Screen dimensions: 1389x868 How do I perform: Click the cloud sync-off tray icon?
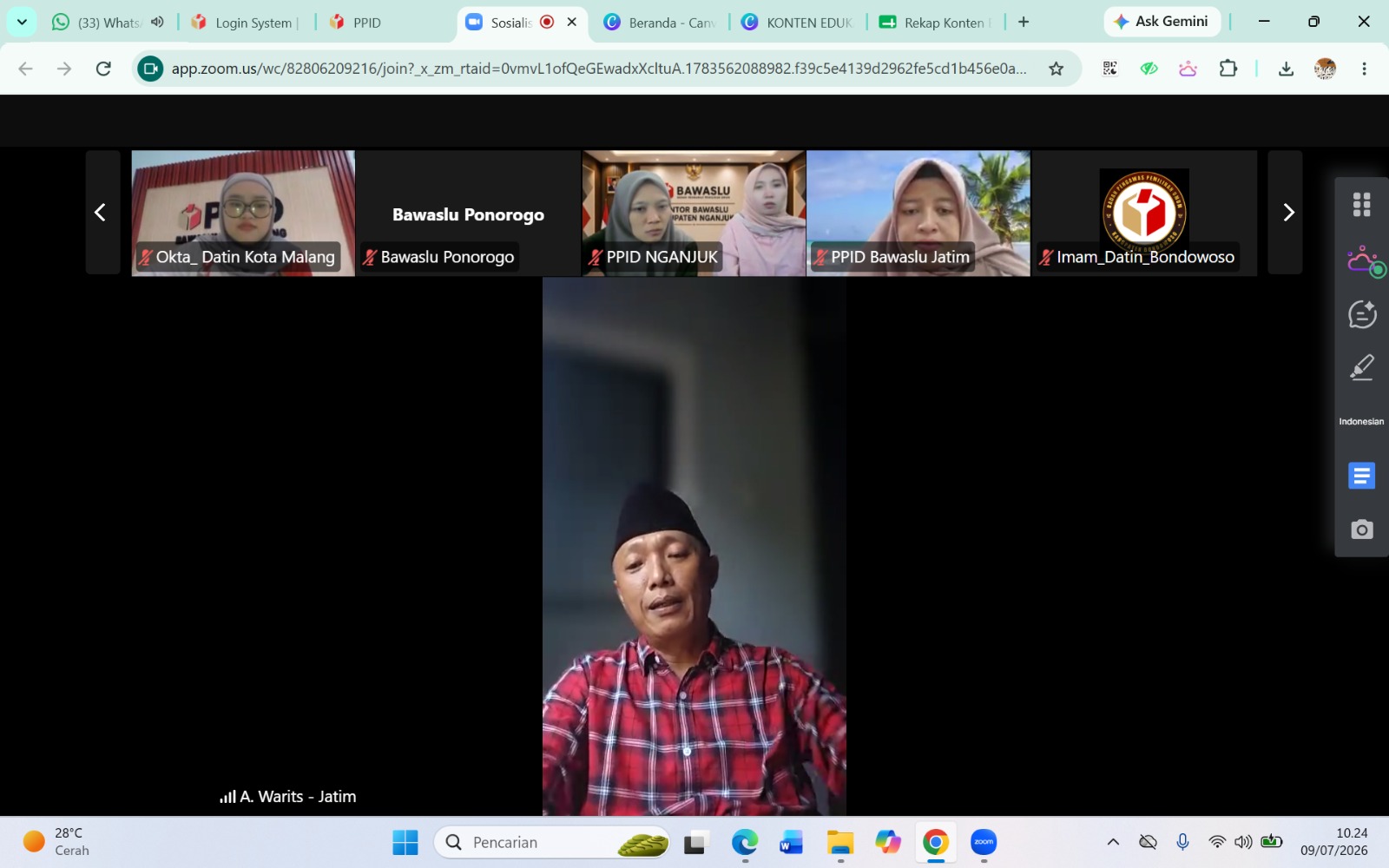click(x=1148, y=842)
